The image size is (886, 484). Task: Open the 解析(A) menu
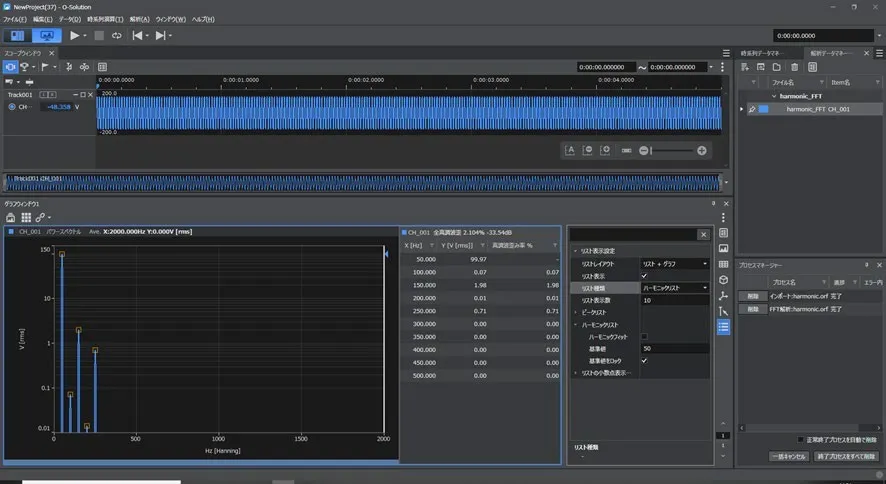140,19
